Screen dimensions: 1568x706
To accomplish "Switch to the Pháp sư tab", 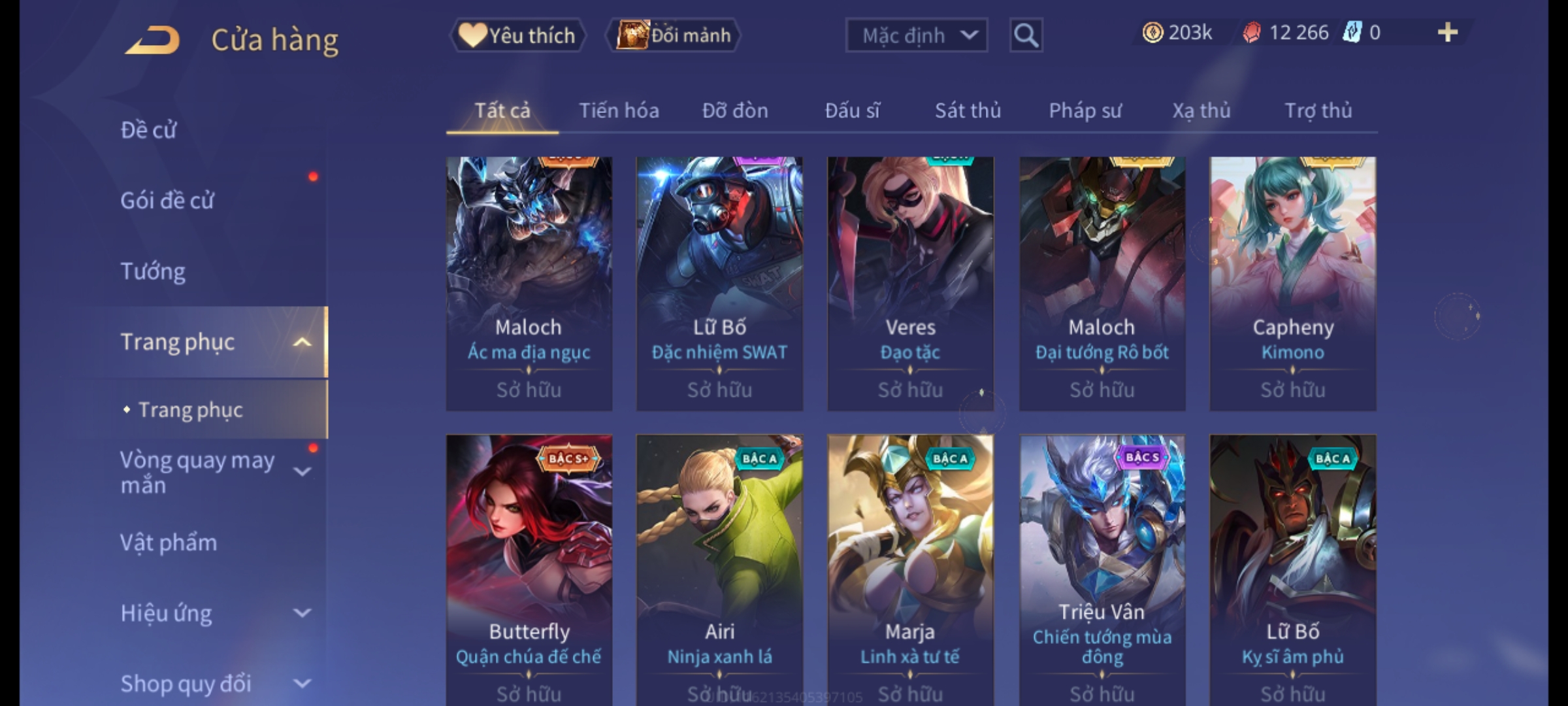I will [x=1085, y=110].
